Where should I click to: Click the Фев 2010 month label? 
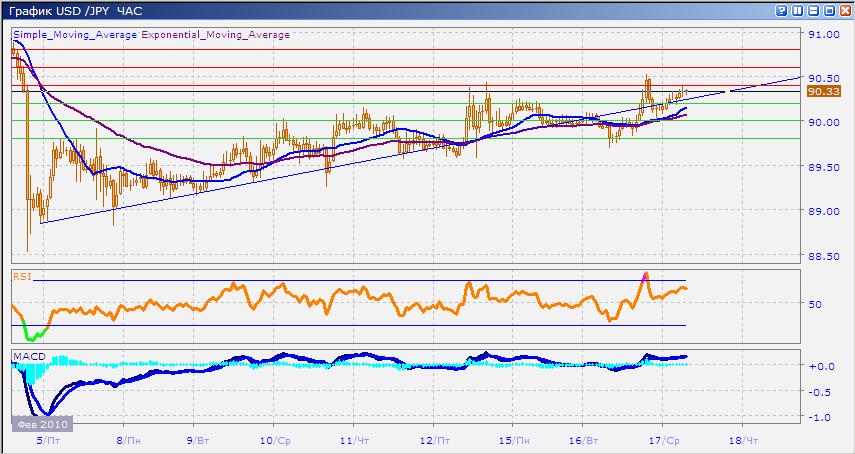click(x=35, y=425)
